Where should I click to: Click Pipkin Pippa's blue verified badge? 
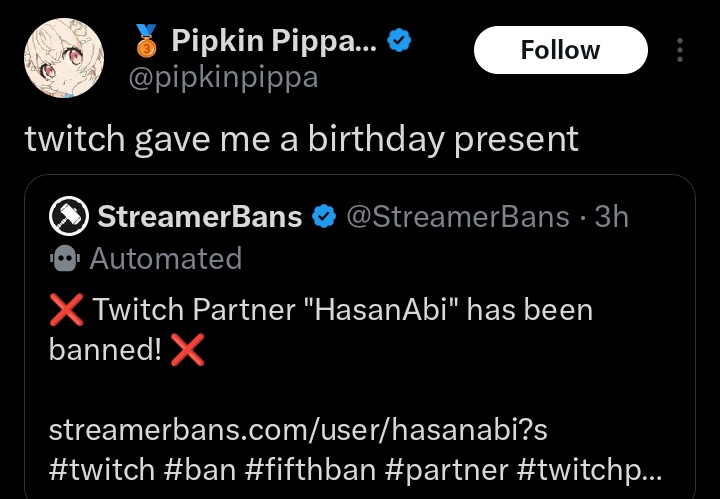click(x=400, y=42)
